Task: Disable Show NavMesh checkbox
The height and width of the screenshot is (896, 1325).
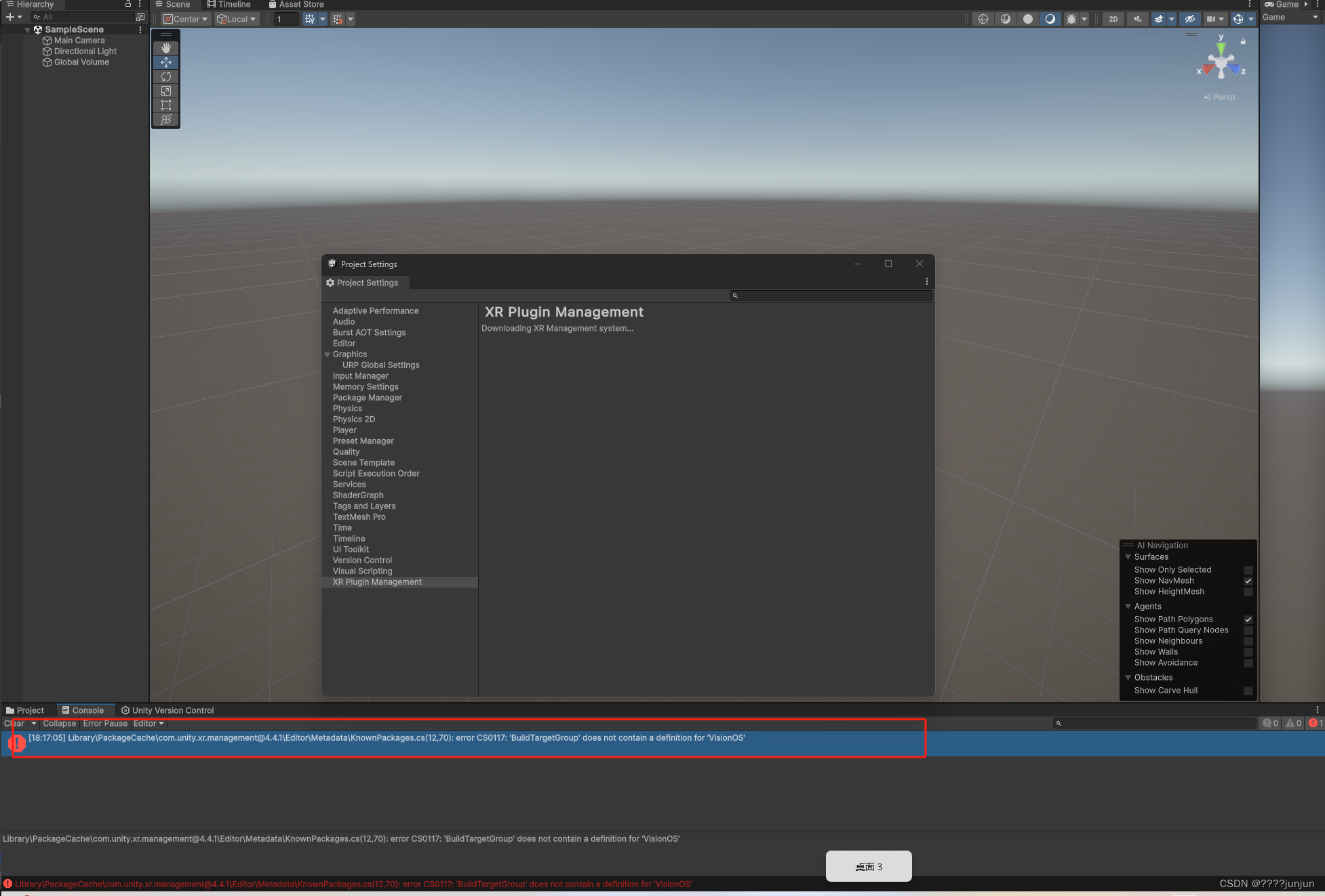Action: coord(1248,581)
